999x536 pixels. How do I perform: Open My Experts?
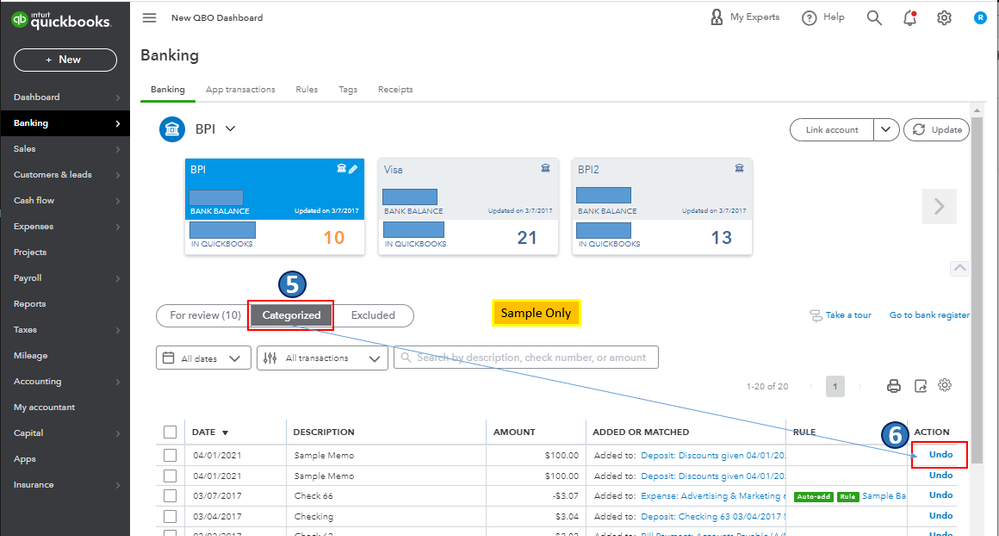pyautogui.click(x=744, y=17)
